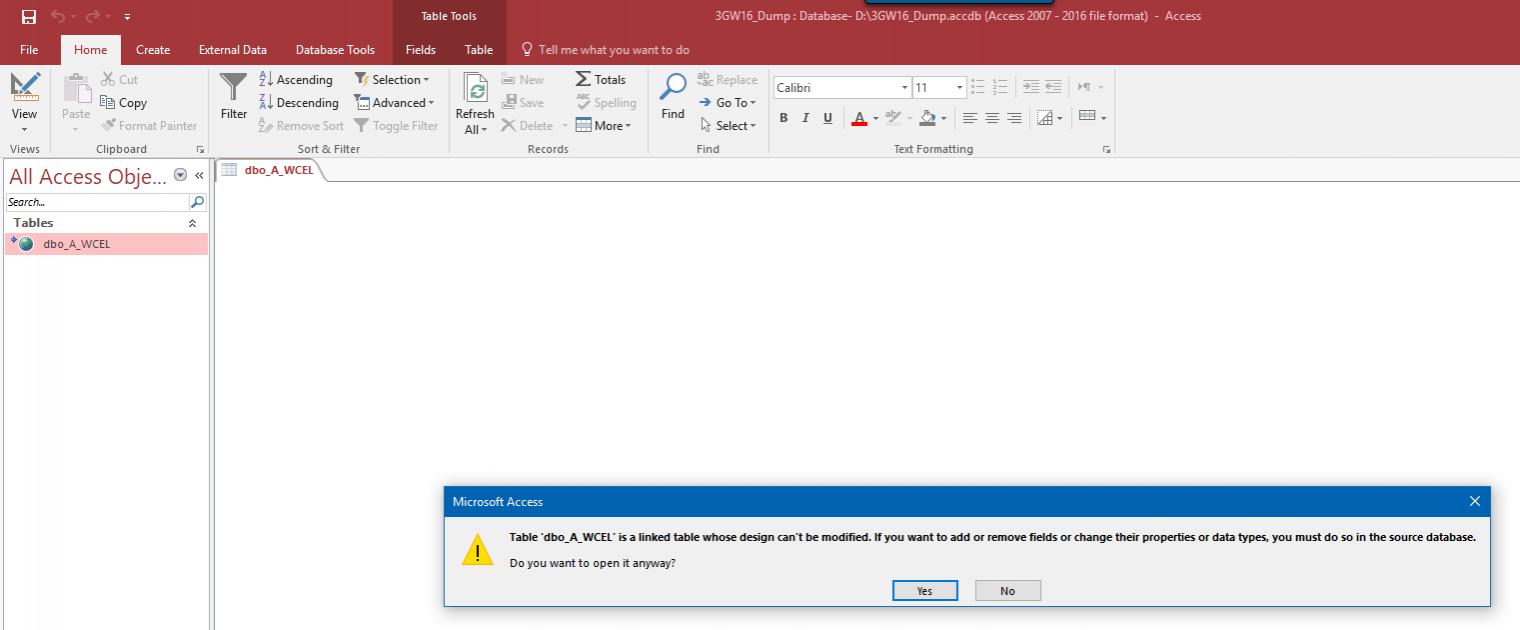Click the Copy command
The width and height of the screenshot is (1520, 630).
(124, 103)
